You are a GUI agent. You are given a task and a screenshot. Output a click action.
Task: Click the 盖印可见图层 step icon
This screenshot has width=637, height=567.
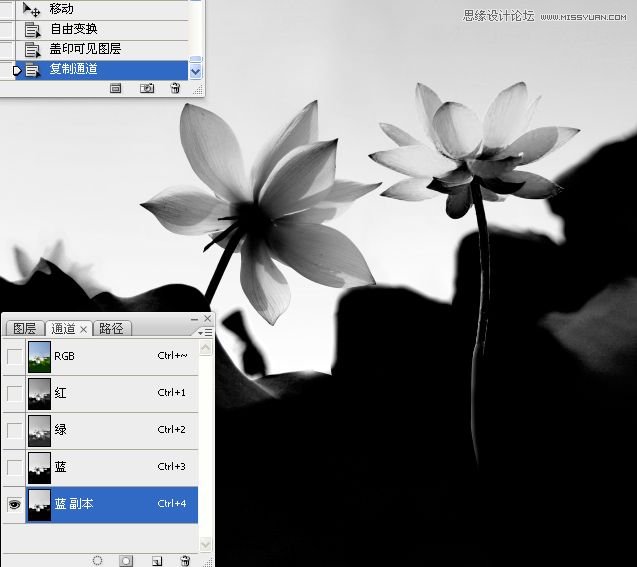[x=32, y=50]
